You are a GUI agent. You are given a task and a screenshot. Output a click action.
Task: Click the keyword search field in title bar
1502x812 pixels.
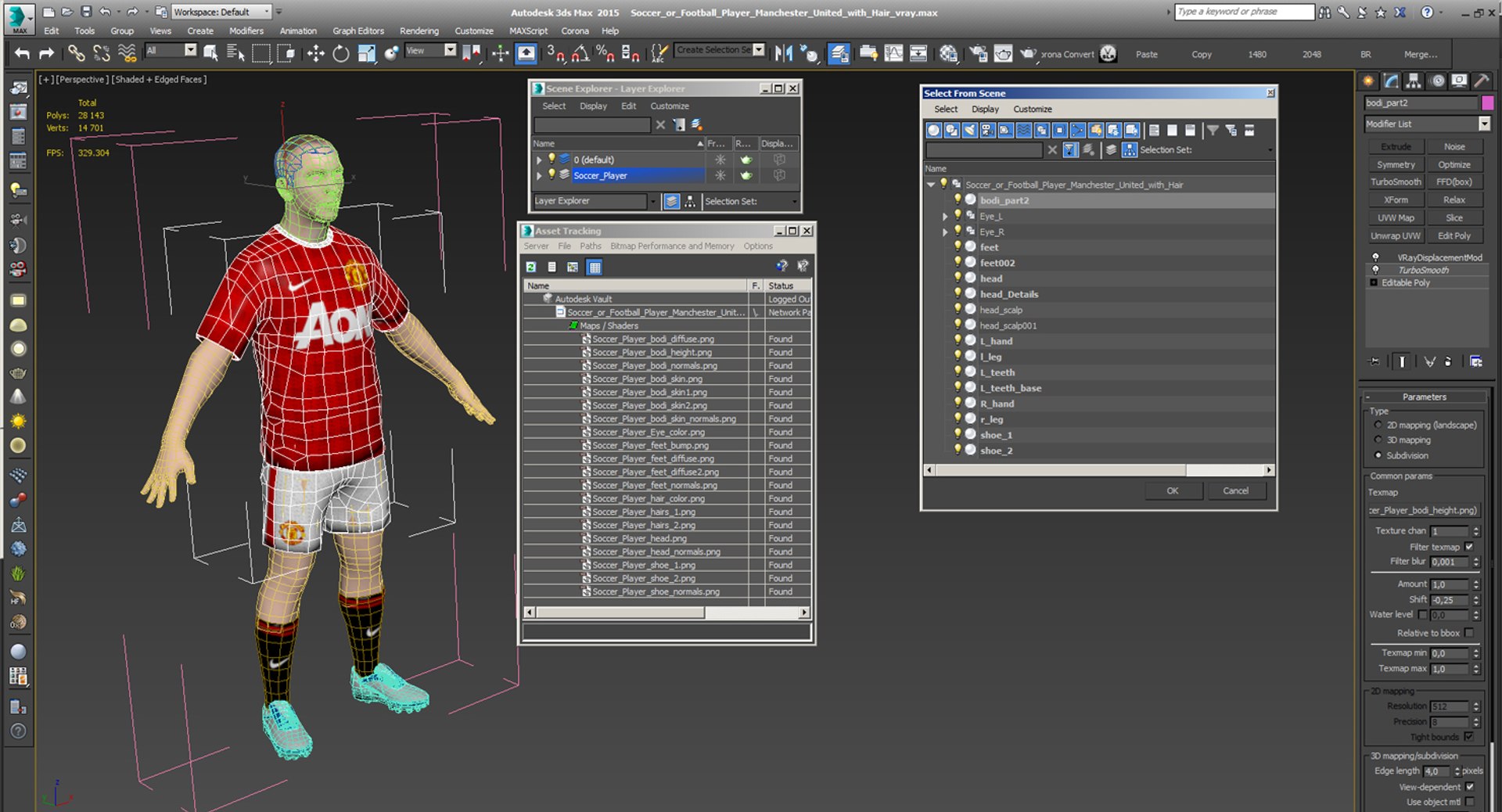click(x=1244, y=12)
